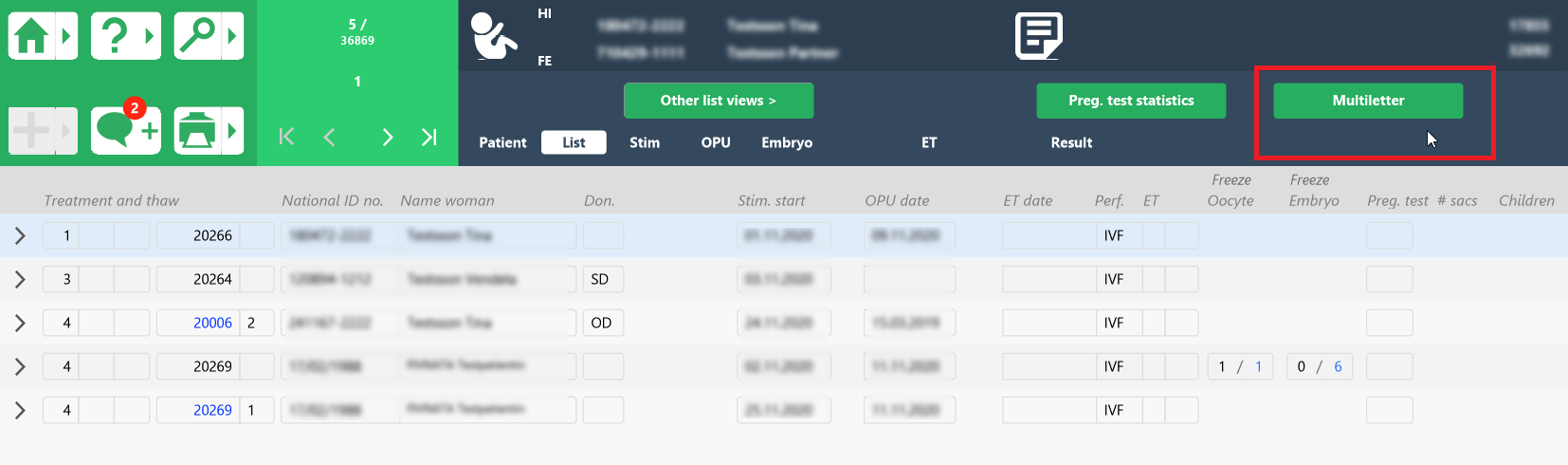Switch to the Stim tab
This screenshot has width=1568, height=465.
[644, 142]
